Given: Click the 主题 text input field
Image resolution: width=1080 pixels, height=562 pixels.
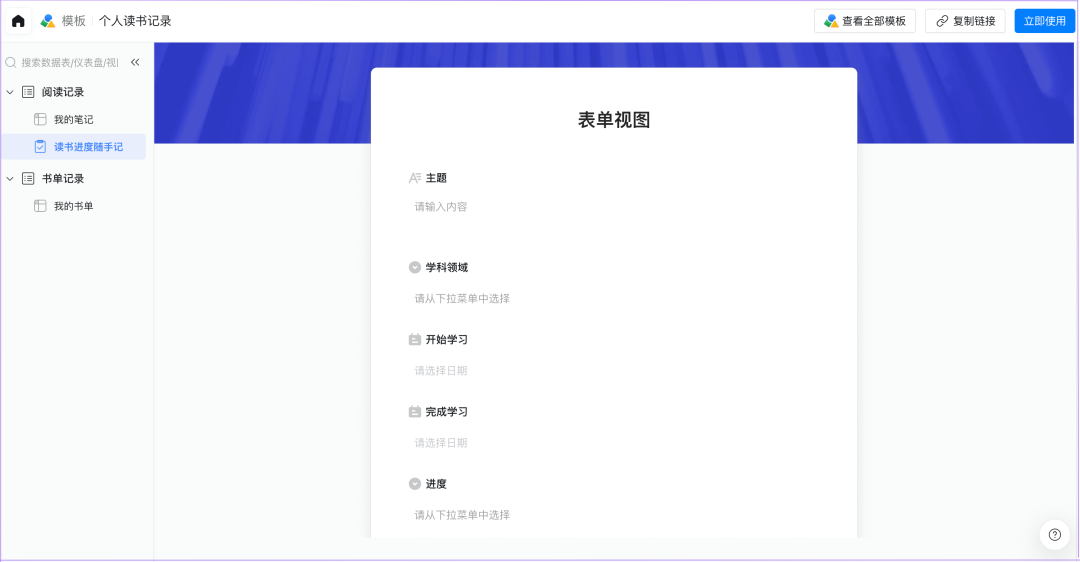Looking at the screenshot, I should (612, 207).
